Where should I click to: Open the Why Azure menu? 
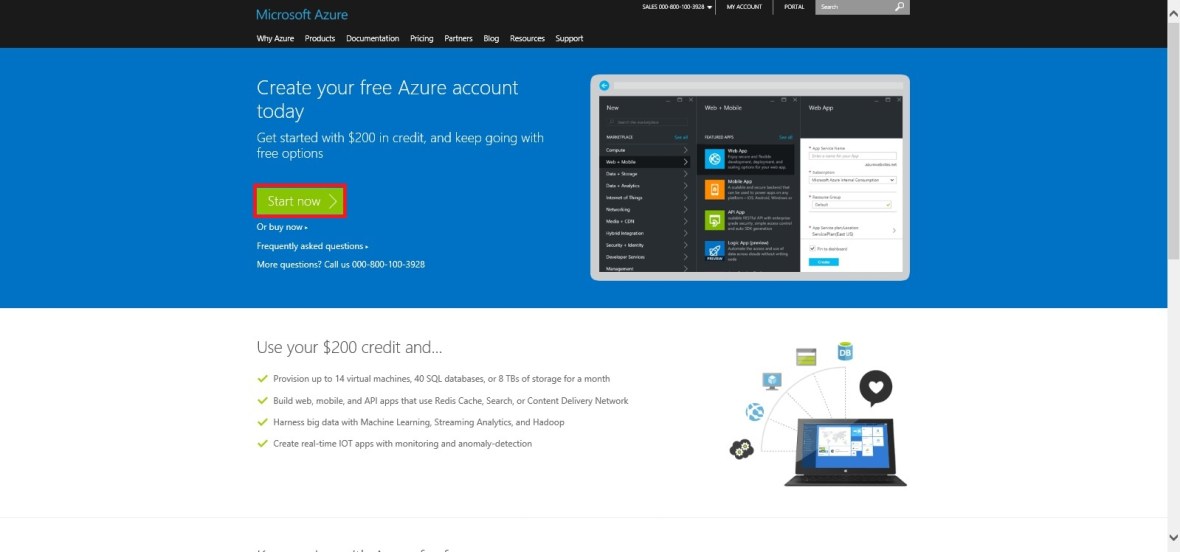[x=275, y=38]
